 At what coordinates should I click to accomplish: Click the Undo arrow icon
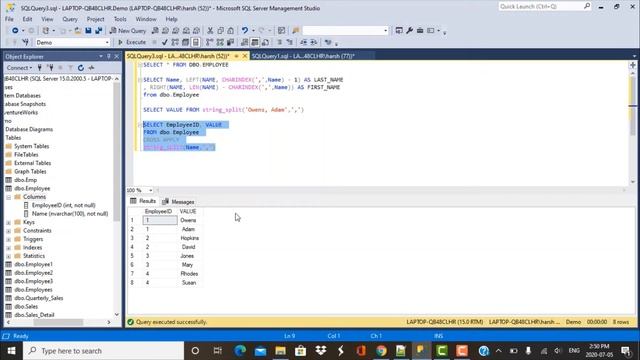(x=244, y=31)
